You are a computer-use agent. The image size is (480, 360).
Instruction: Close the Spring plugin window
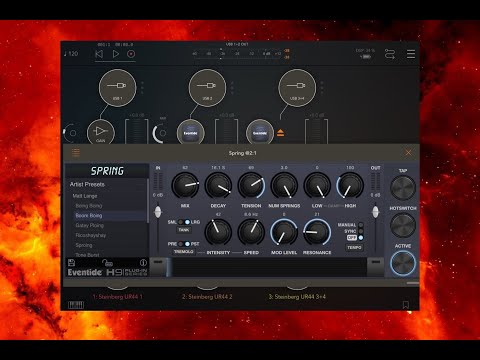click(x=408, y=153)
